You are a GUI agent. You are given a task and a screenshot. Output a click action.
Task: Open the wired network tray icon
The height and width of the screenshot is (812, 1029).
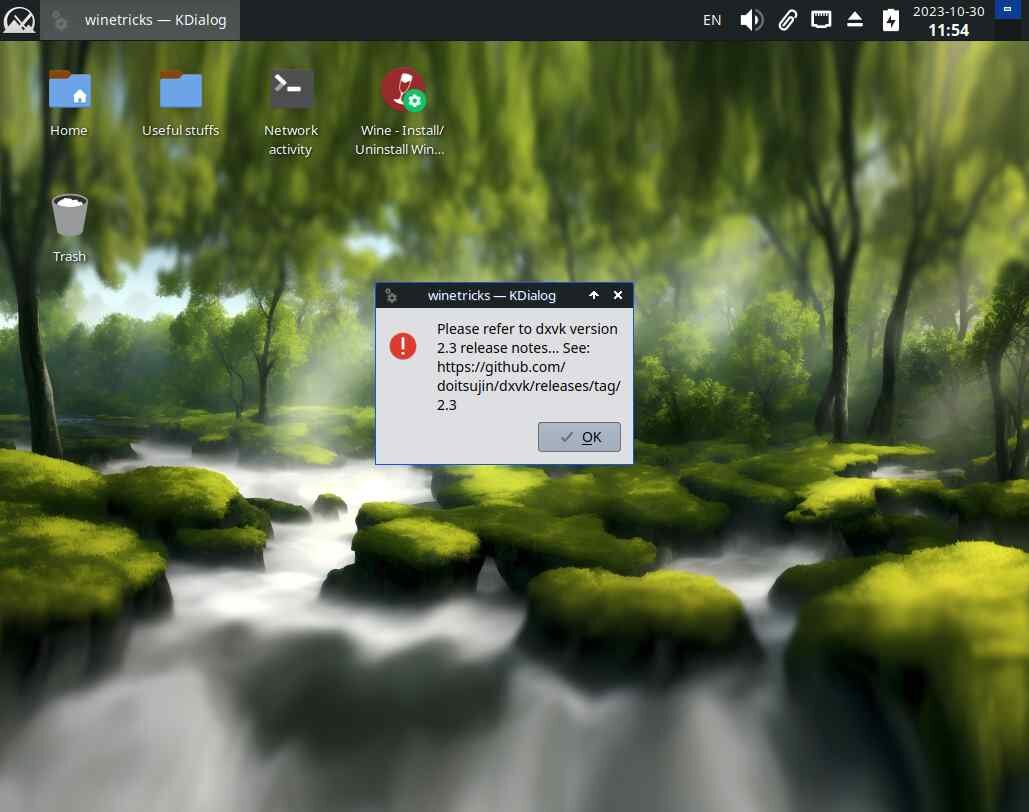pyautogui.click(x=821, y=20)
